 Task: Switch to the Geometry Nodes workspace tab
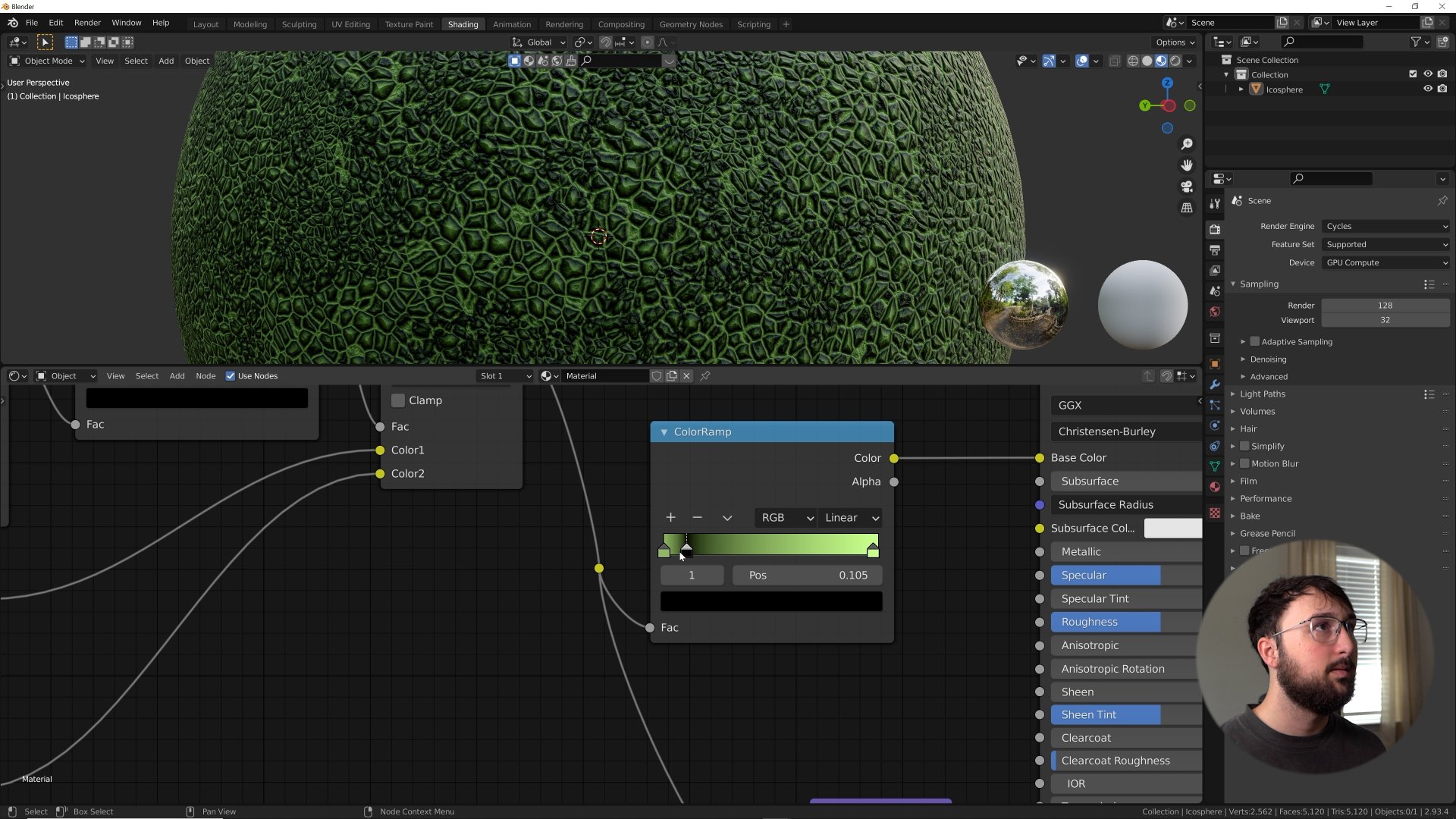tap(690, 24)
